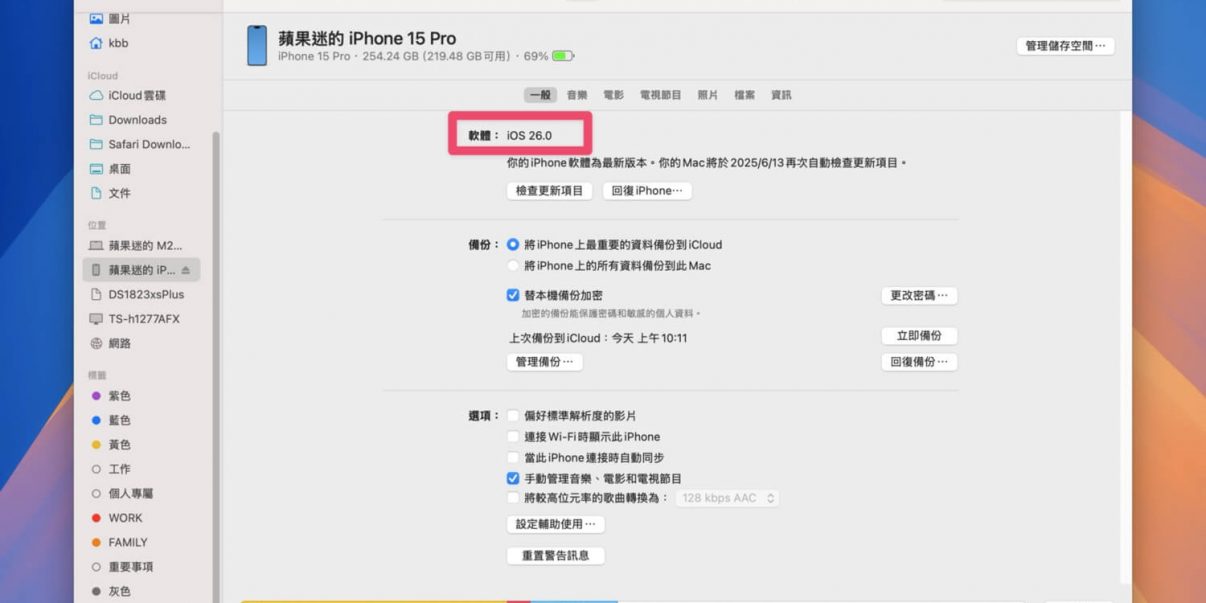1206x603 pixels.
Task: Select the TS-h1277AFX network device
Action: (x=143, y=319)
